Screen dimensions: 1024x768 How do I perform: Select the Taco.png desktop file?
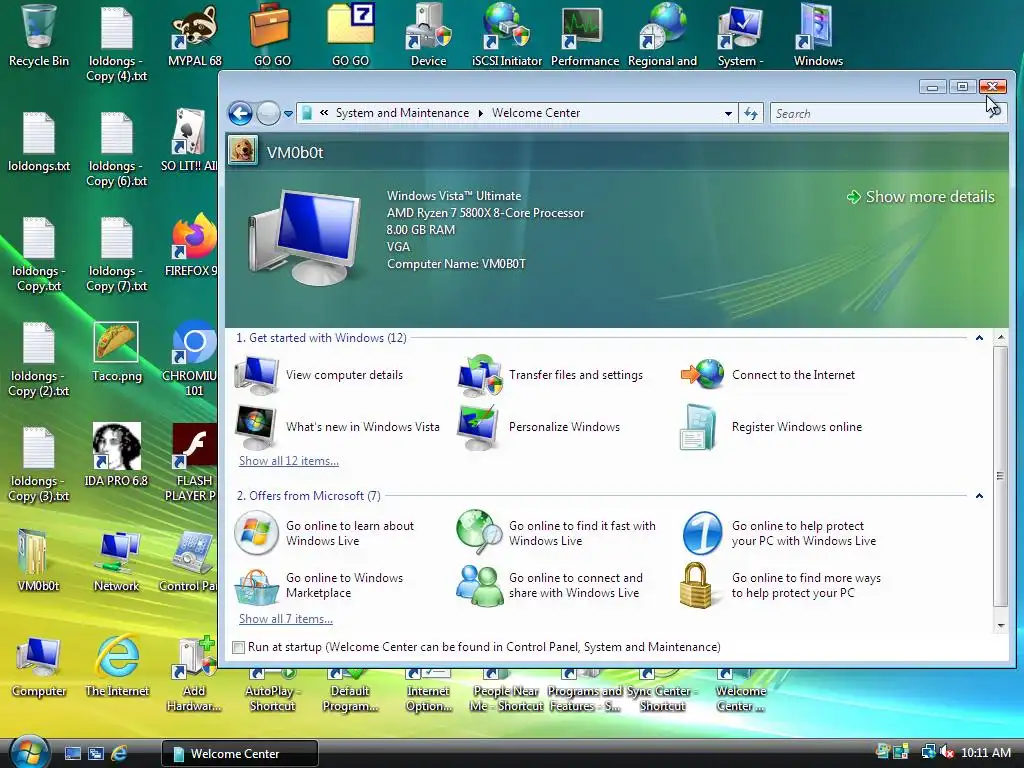pyautogui.click(x=116, y=353)
